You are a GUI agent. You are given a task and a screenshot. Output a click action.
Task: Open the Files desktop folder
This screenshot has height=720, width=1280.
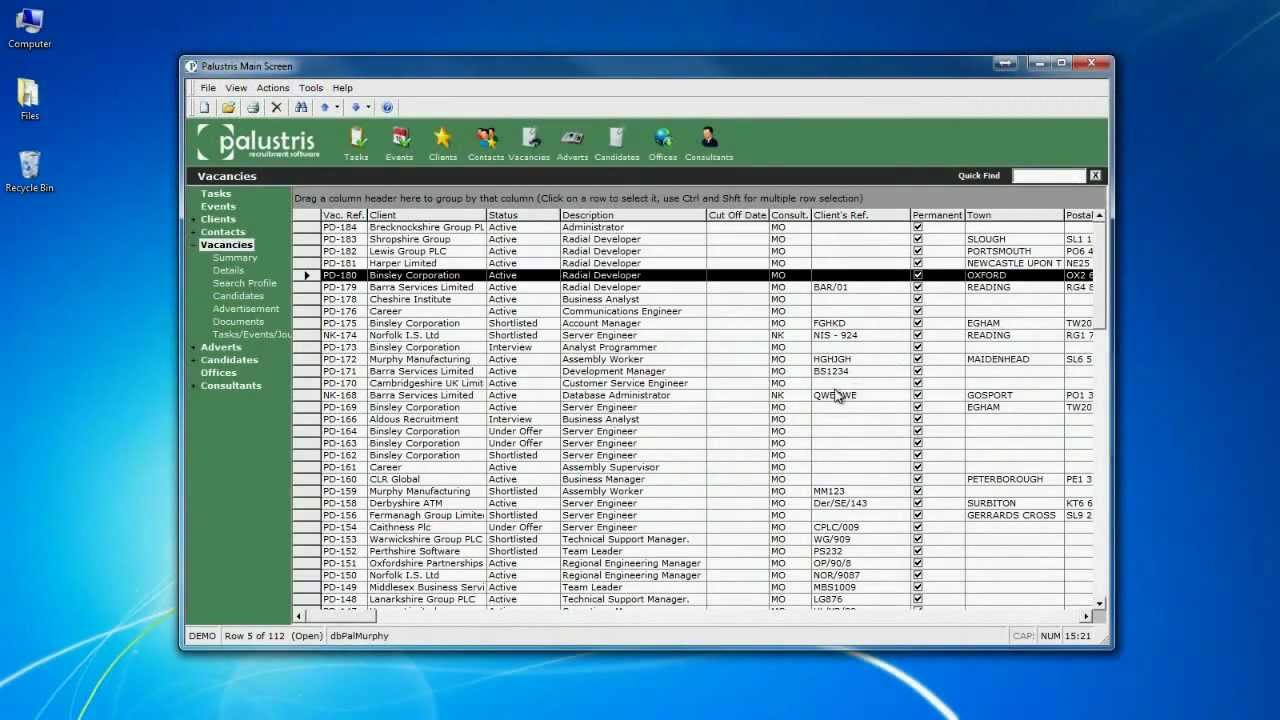click(30, 100)
